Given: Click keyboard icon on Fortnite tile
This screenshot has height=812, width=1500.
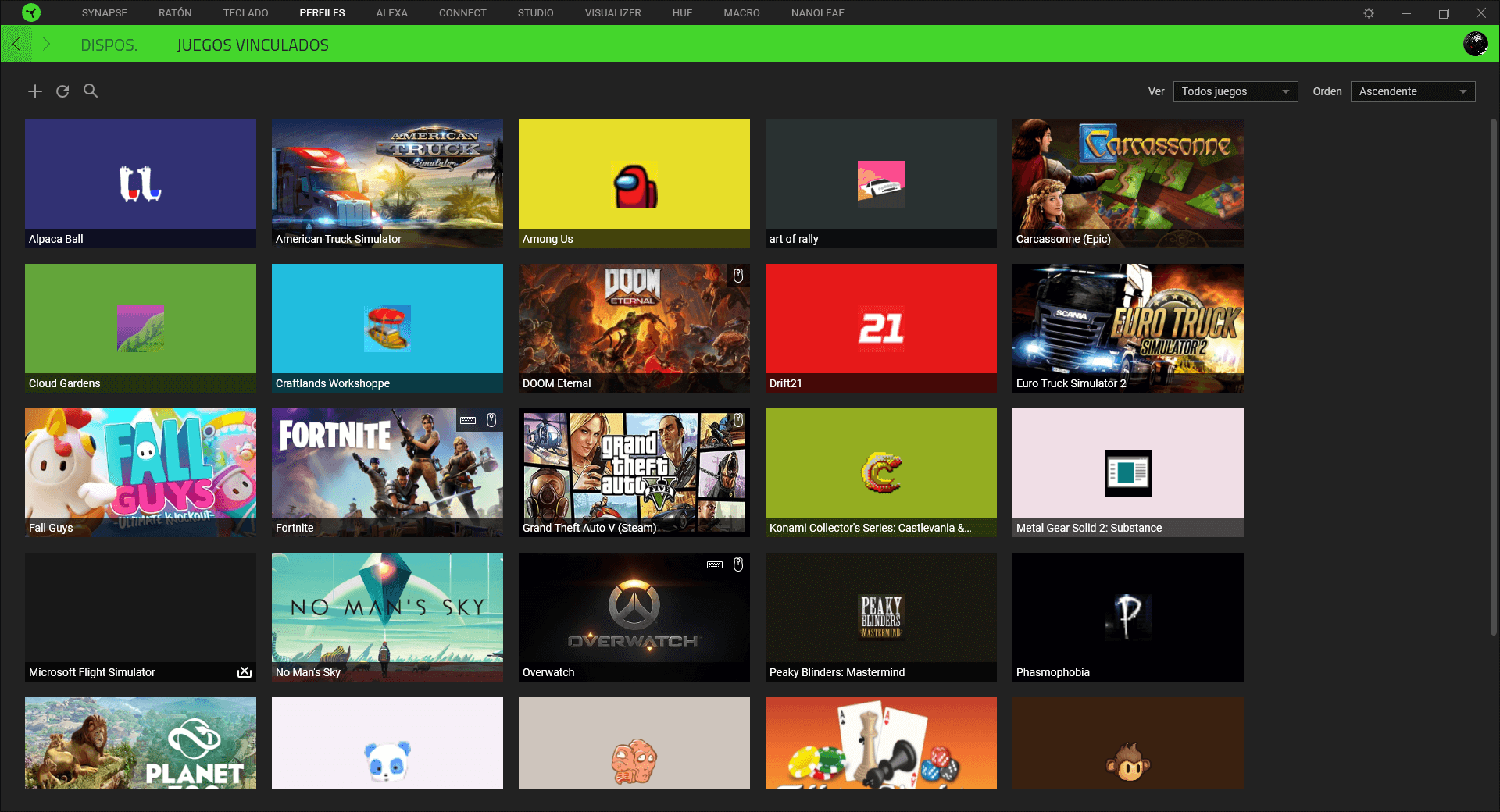Looking at the screenshot, I should [468, 420].
